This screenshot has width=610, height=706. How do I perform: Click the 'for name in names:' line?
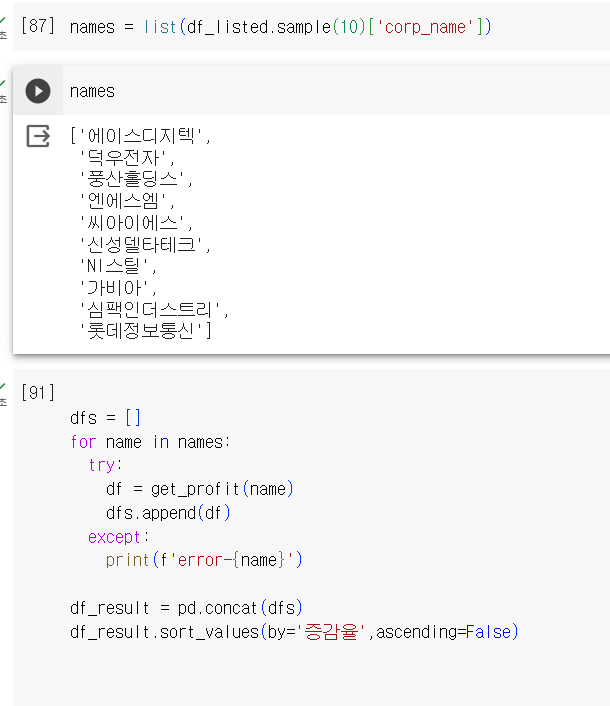tap(150, 442)
